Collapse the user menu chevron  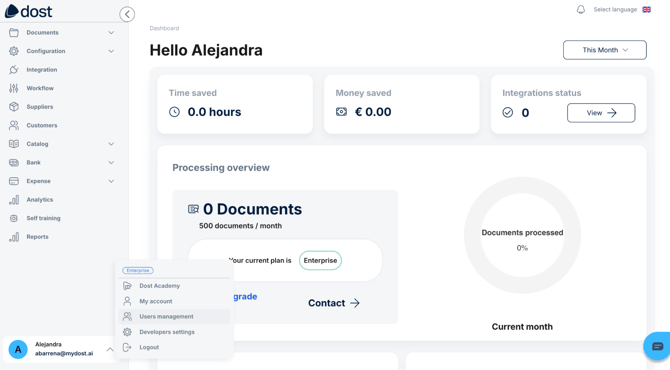[x=110, y=349]
